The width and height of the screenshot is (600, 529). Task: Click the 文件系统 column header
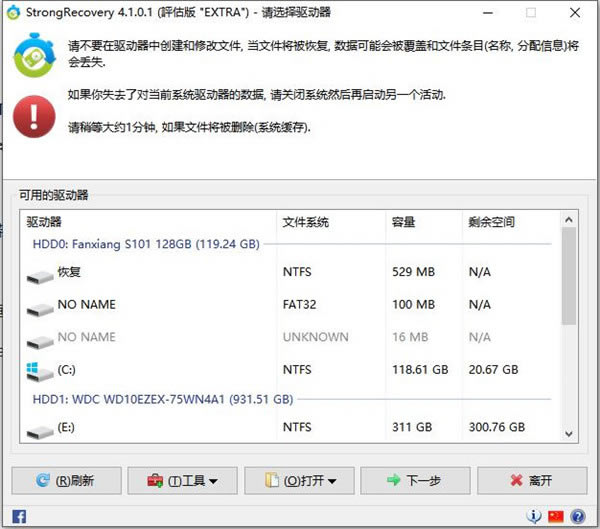[305, 222]
